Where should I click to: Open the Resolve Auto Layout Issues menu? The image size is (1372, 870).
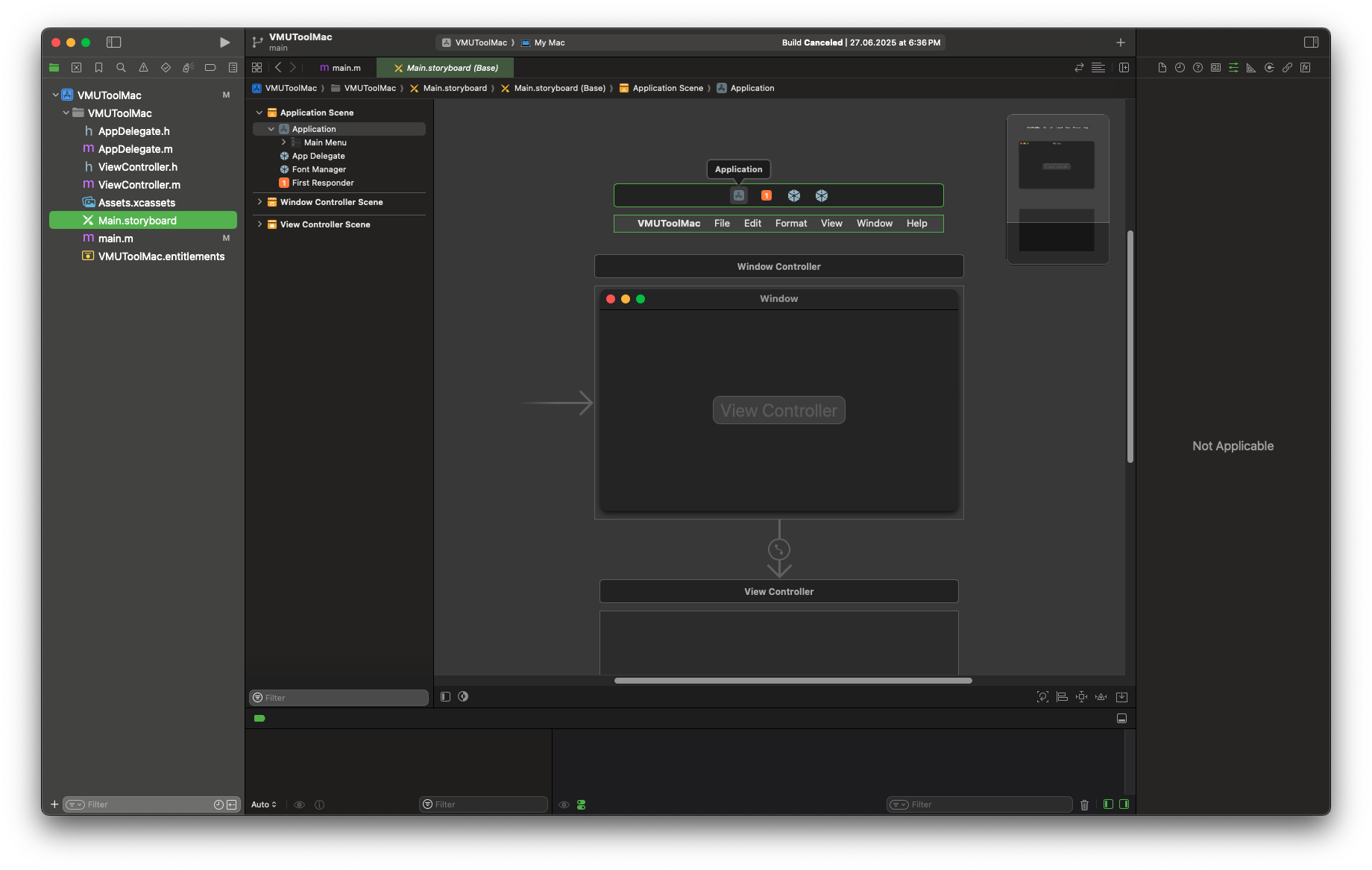pyautogui.click(x=1101, y=697)
